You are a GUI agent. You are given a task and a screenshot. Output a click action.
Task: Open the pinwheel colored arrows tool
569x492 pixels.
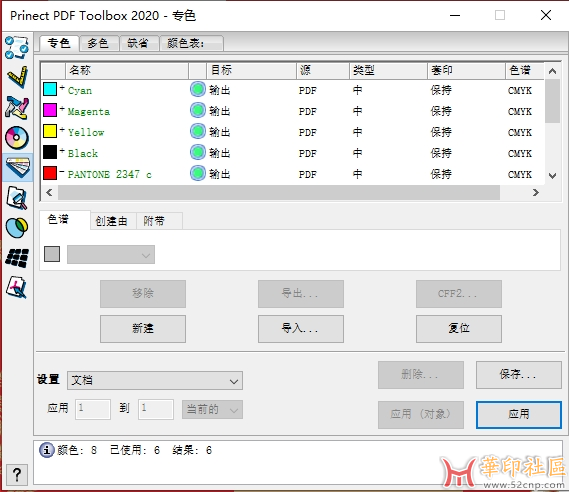pos(17,108)
